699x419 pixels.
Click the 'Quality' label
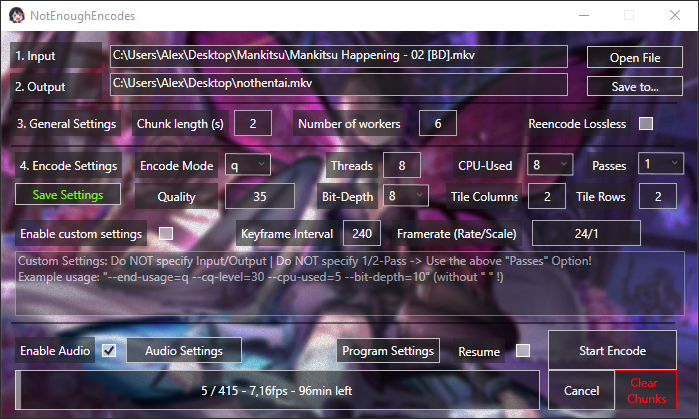(176, 197)
